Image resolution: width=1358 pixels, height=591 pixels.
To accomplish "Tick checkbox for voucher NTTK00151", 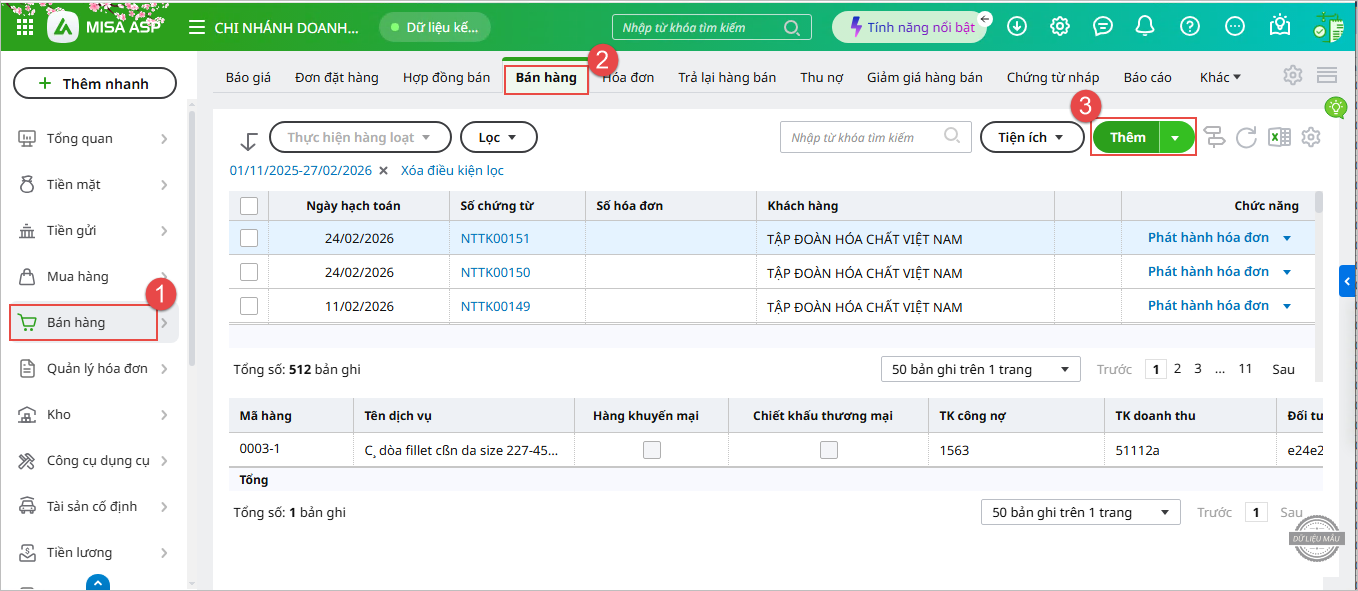I will pyautogui.click(x=249, y=238).
